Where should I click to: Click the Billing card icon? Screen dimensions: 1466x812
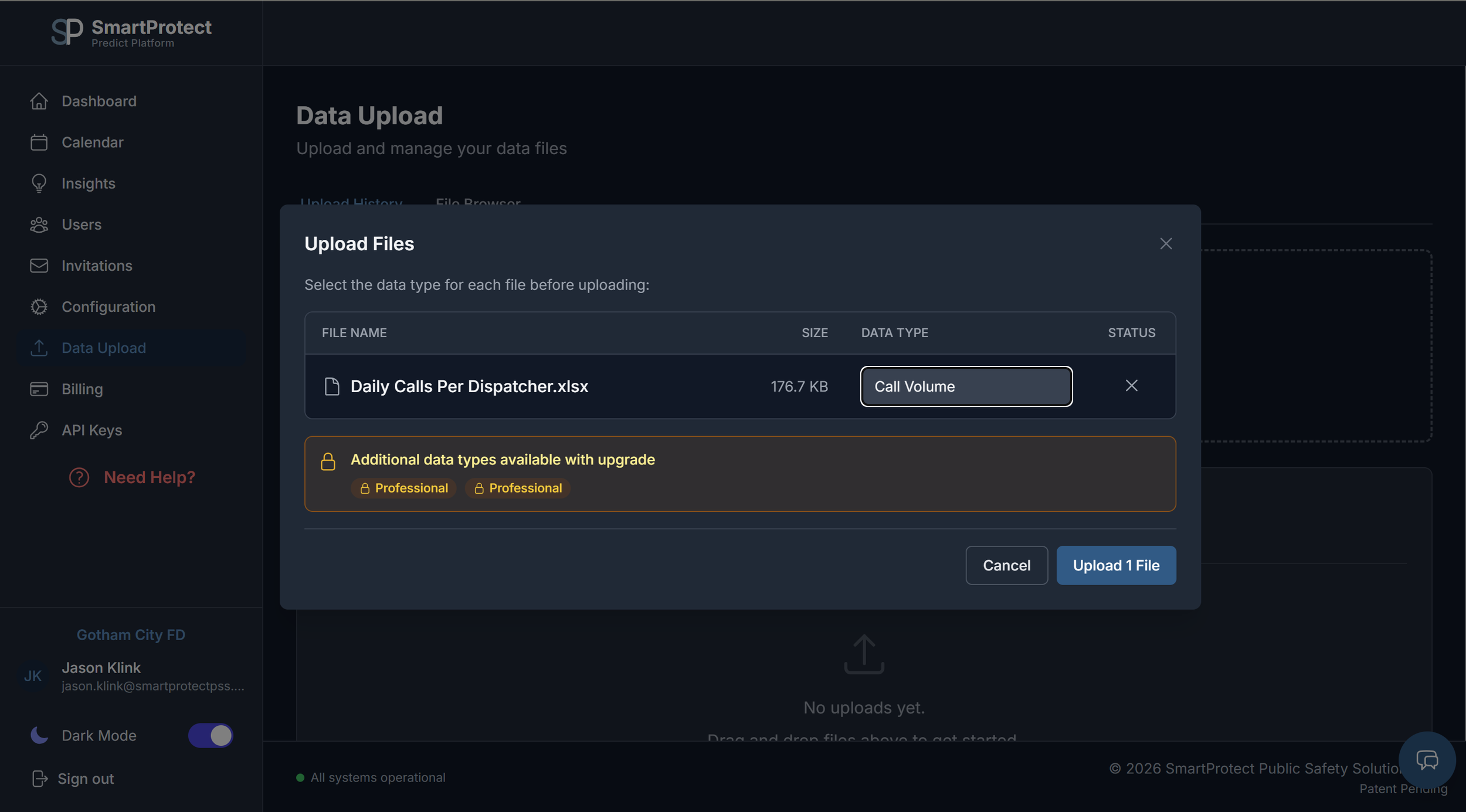[39, 389]
